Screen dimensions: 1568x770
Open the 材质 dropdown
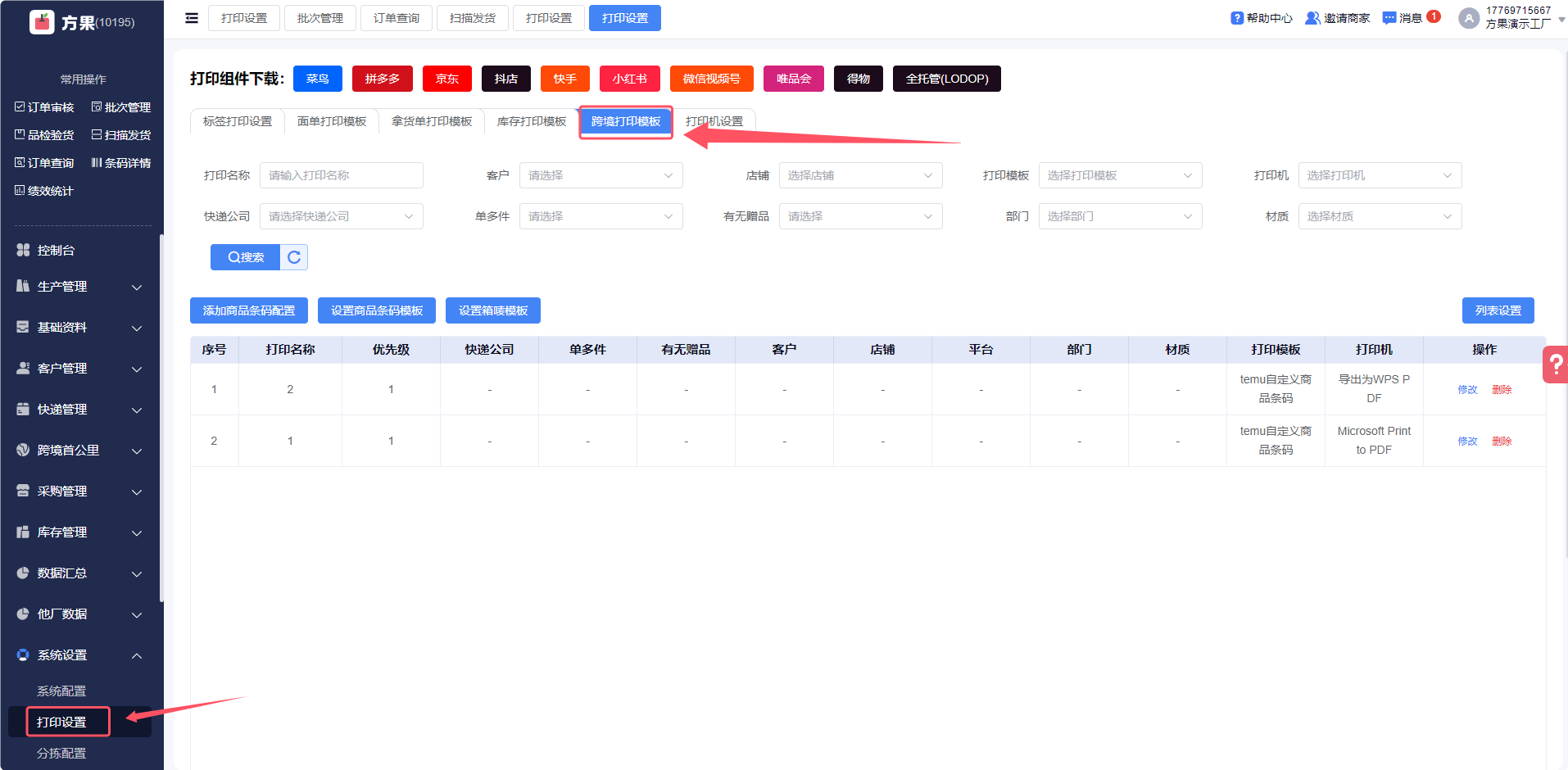click(1380, 216)
